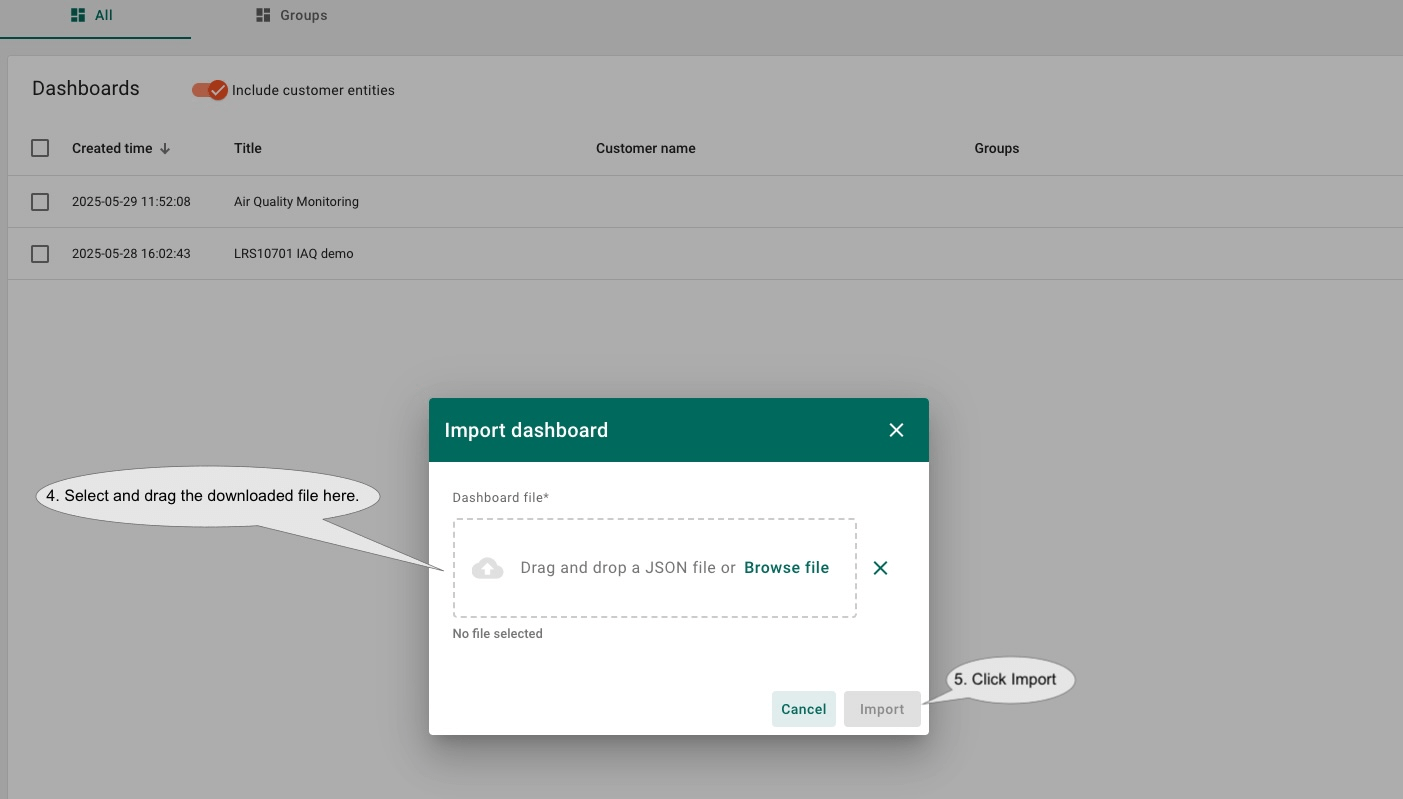Click the Created time sort arrow
Screen dimensions: 1403x799
coord(165,148)
